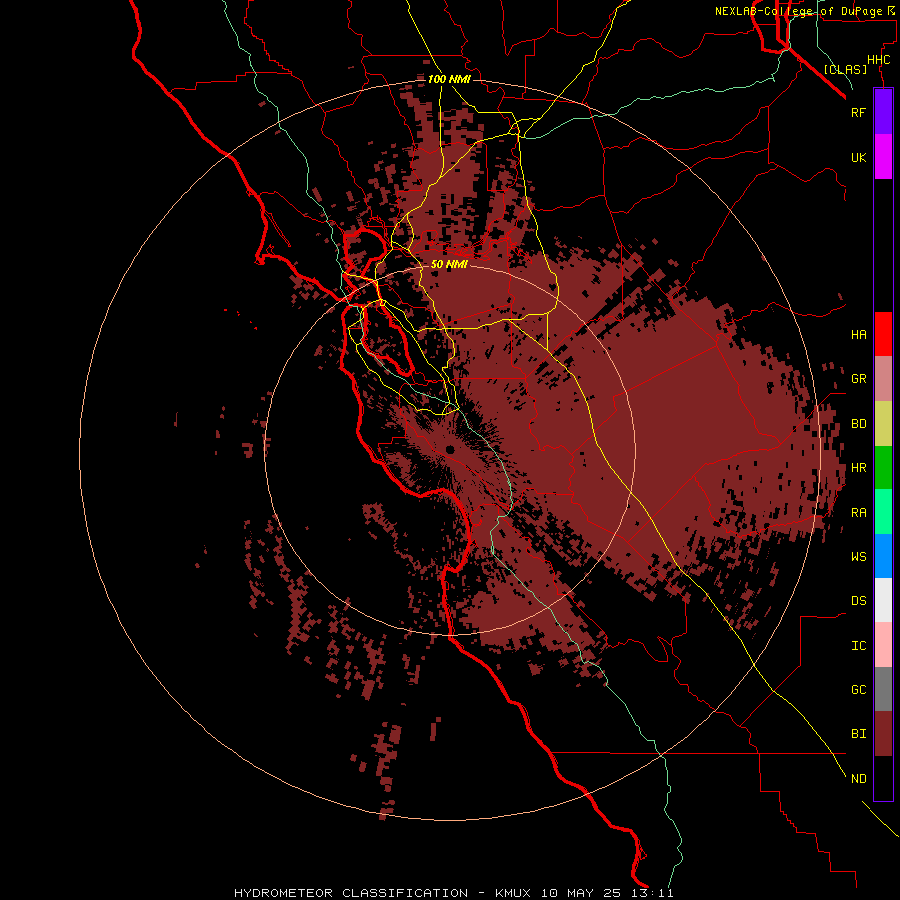Screen dimensions: 900x900
Task: Click the 'BI' legend label
Action: pyautogui.click(x=858, y=734)
